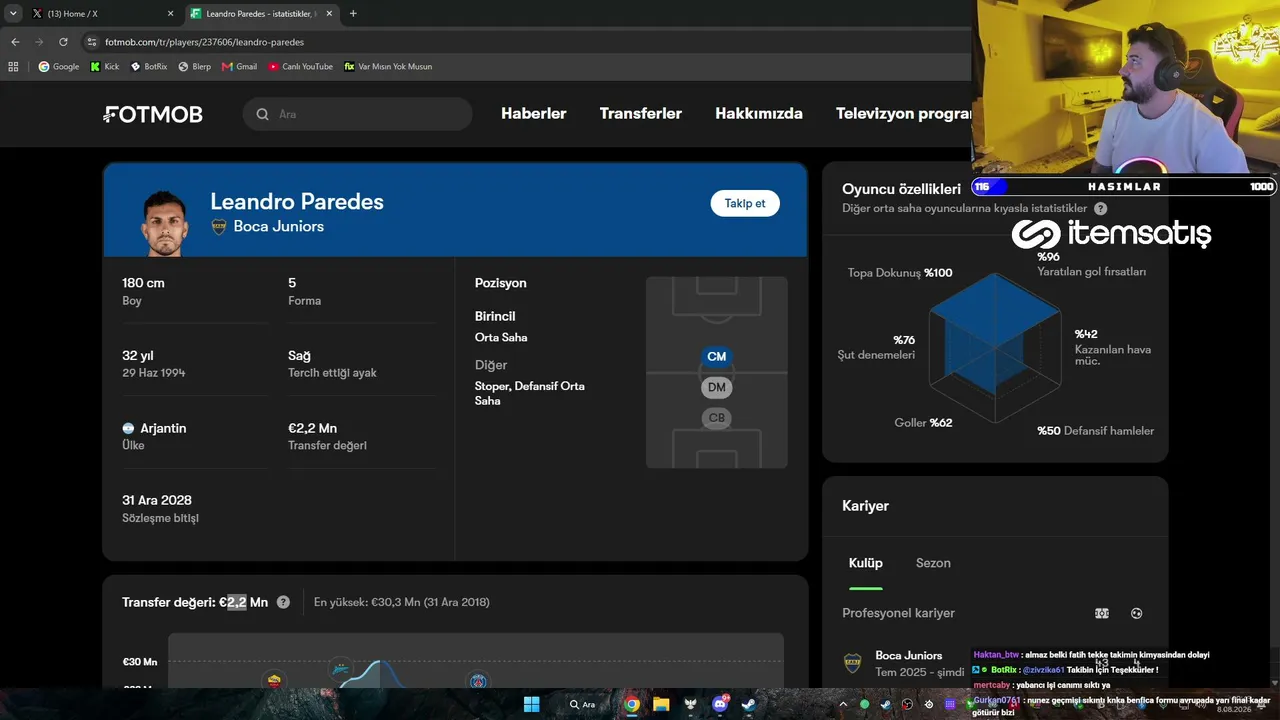Screen dimensions: 1280x720
Task: Click the '€2,2 Mn' transfer value in details
Action: [x=312, y=428]
